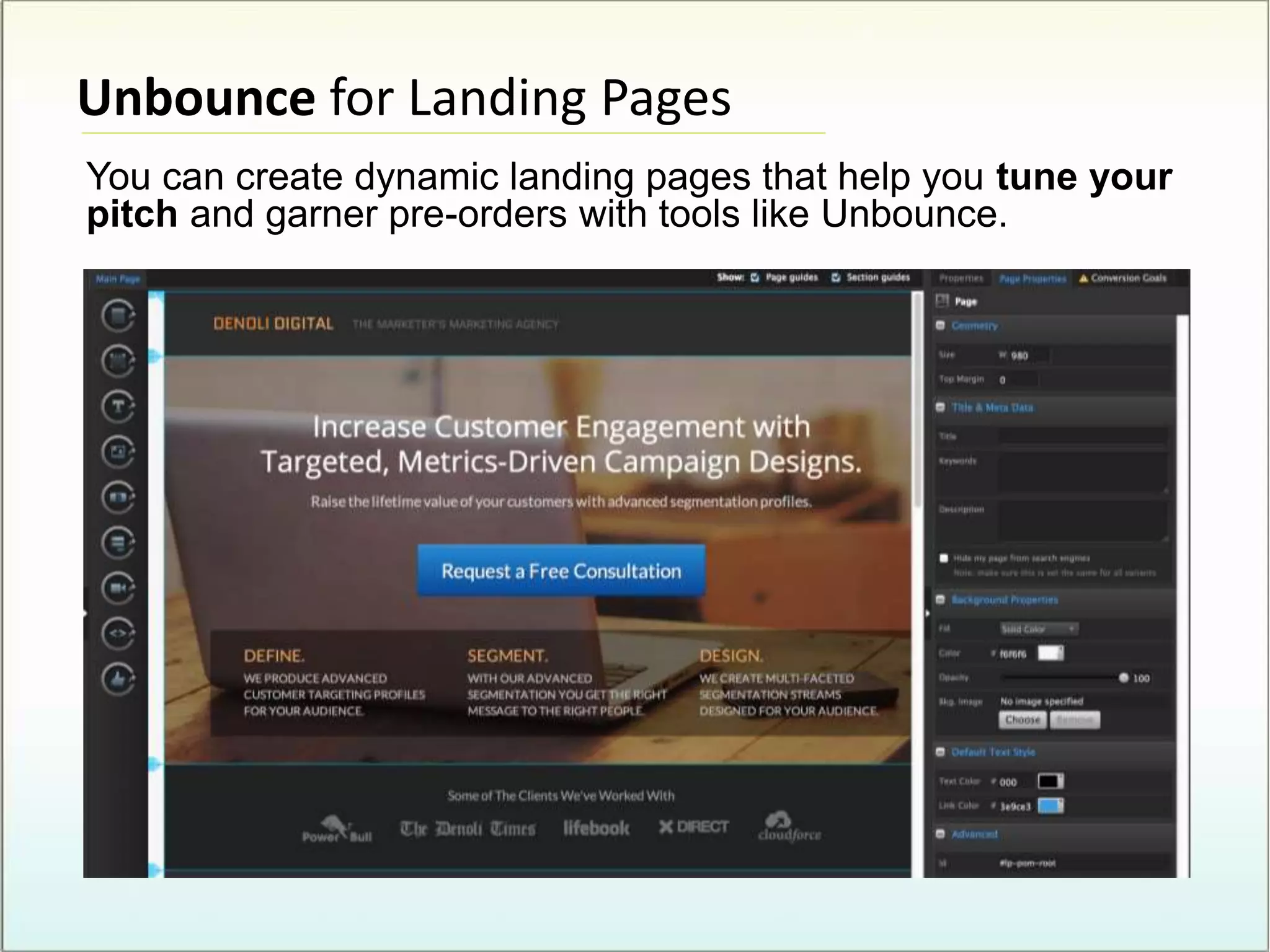Select the SEGMENT. column heading

tap(507, 656)
